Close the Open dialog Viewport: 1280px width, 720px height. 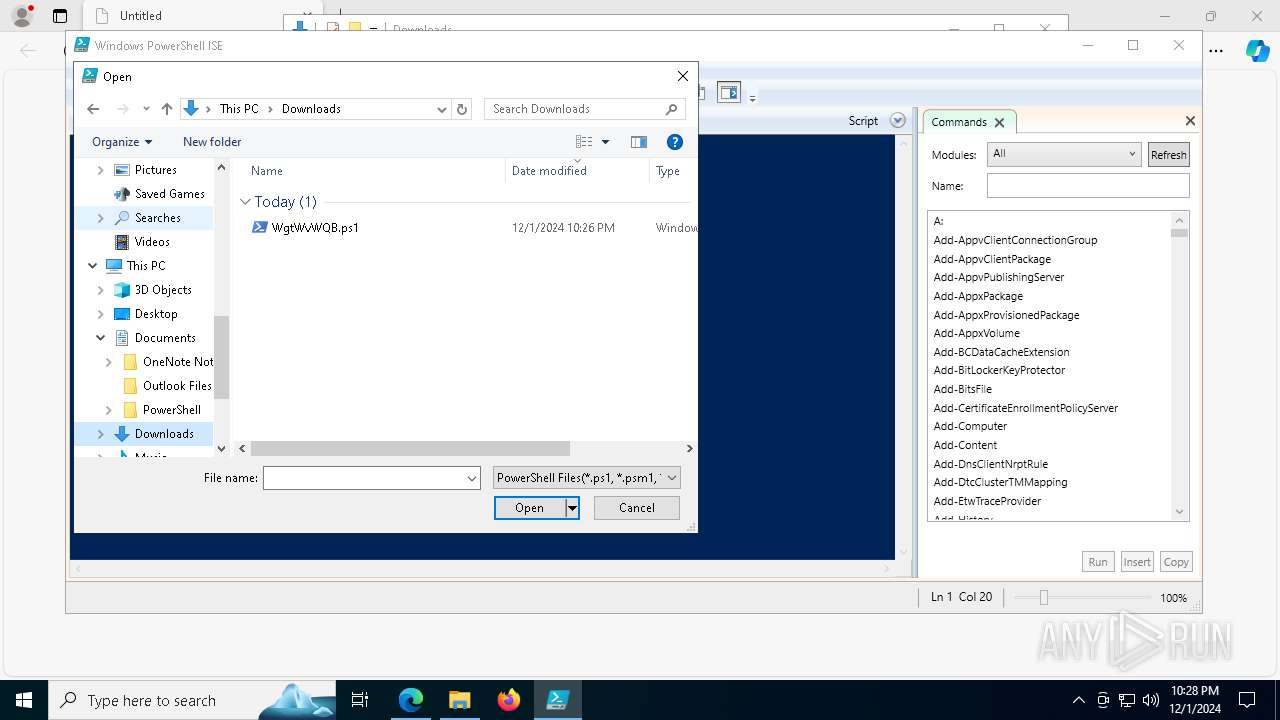683,76
